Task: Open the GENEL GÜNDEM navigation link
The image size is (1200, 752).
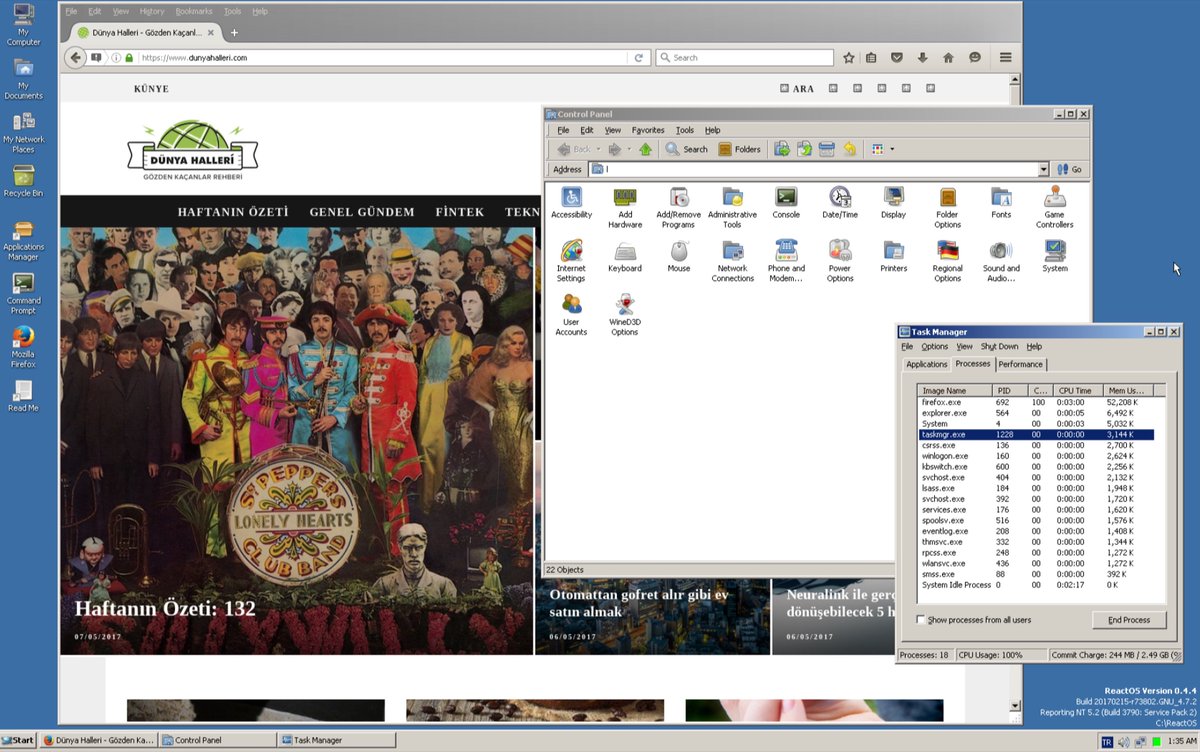Action: click(x=362, y=212)
